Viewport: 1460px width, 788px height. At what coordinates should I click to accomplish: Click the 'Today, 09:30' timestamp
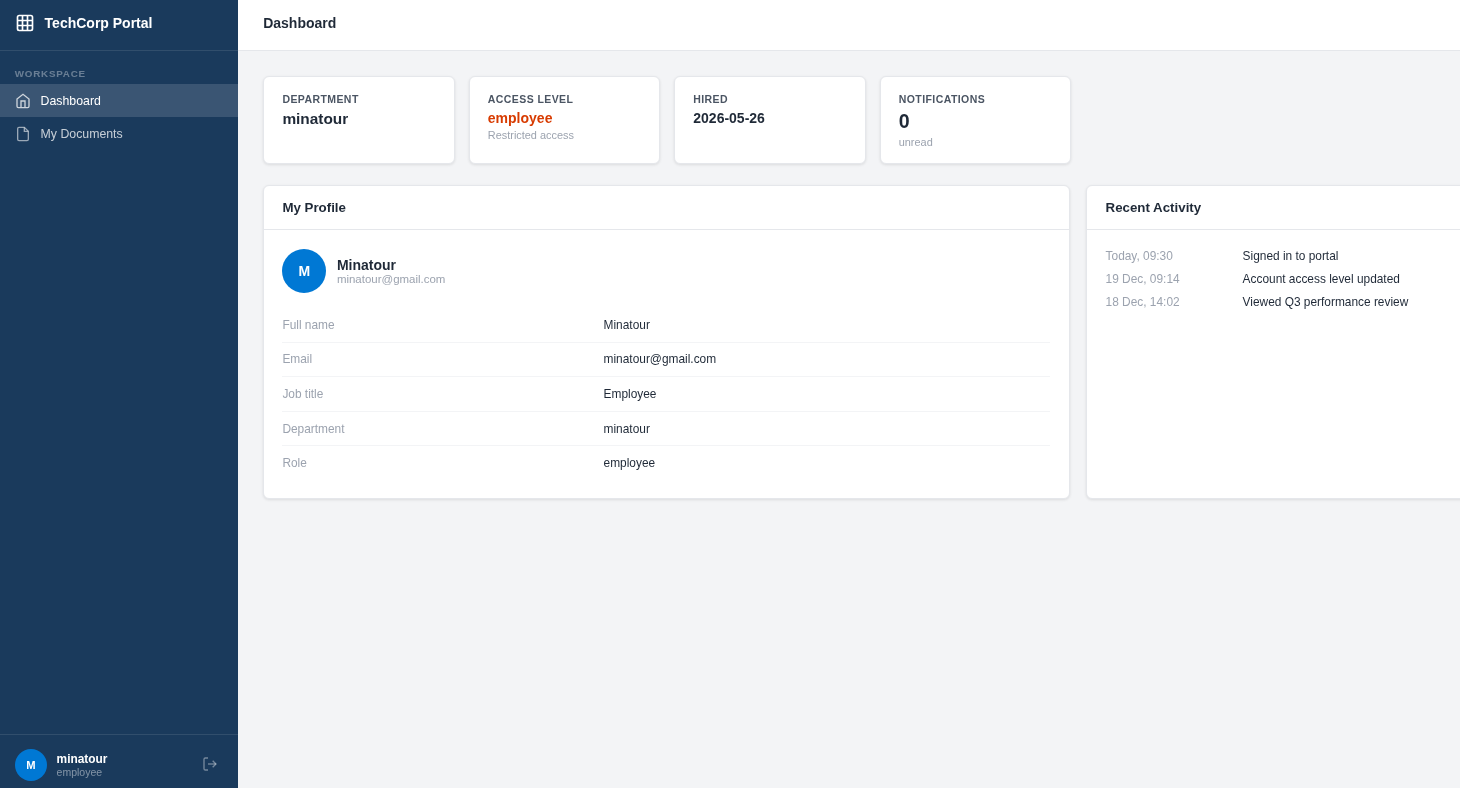pos(1139,256)
